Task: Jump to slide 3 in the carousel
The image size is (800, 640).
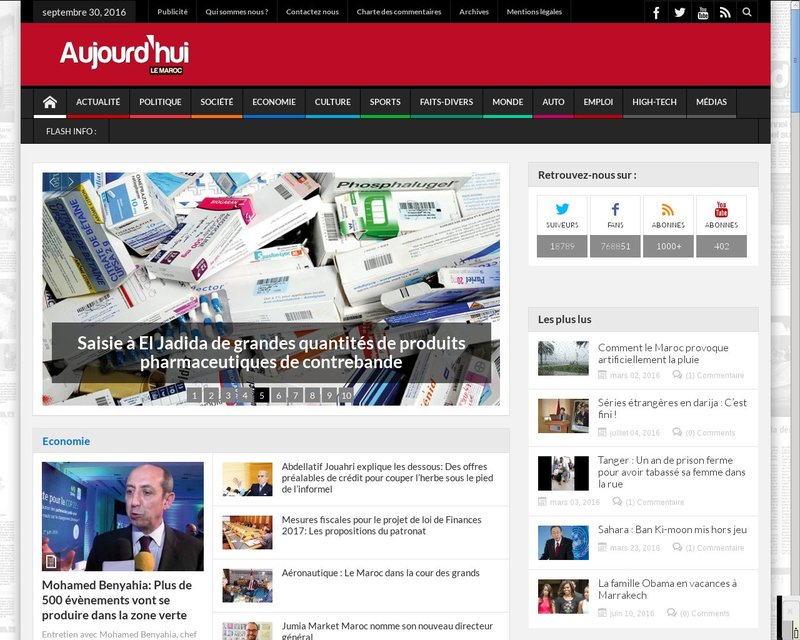Action: pos(228,396)
